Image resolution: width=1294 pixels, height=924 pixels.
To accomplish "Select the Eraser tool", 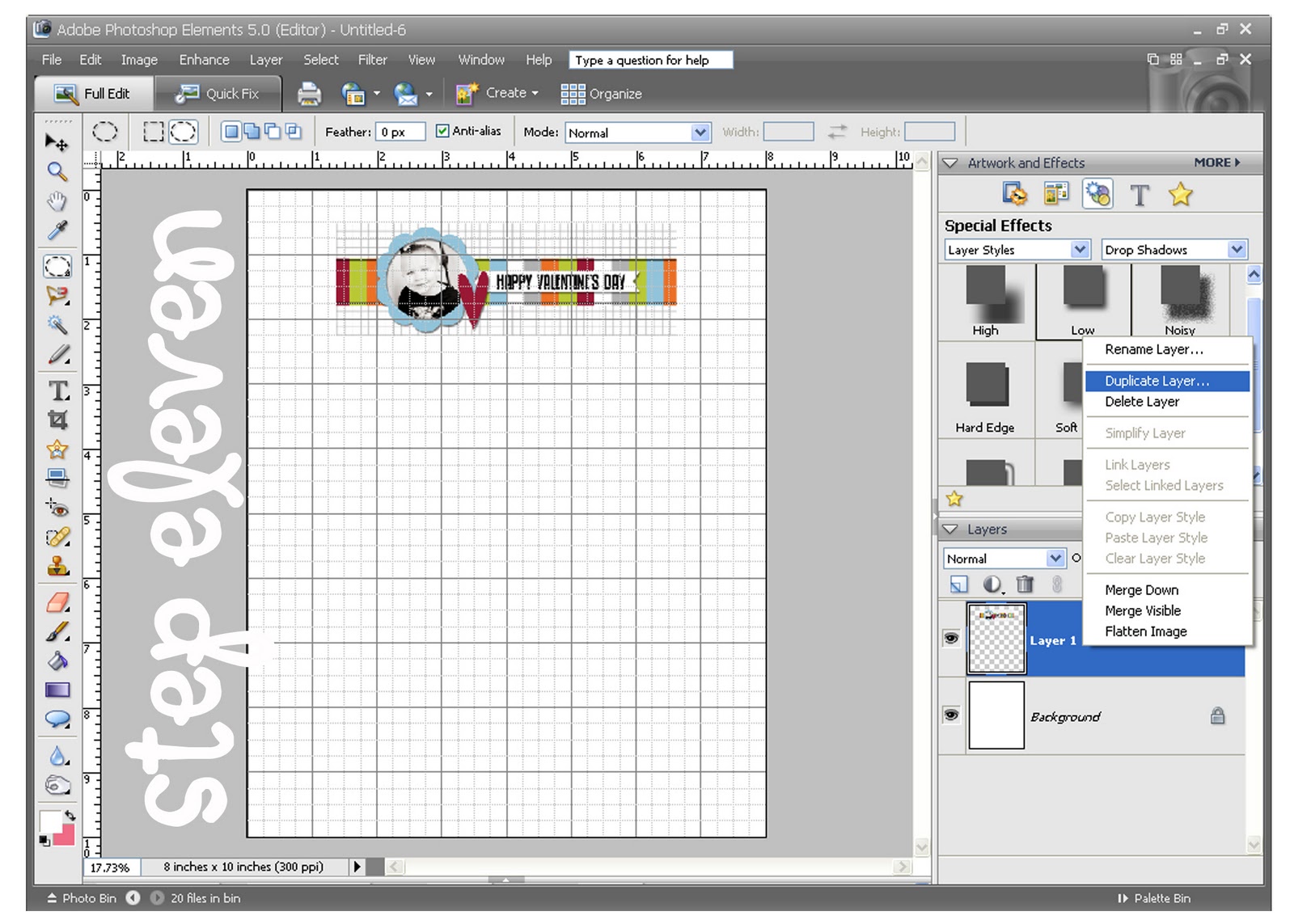I will click(x=57, y=602).
